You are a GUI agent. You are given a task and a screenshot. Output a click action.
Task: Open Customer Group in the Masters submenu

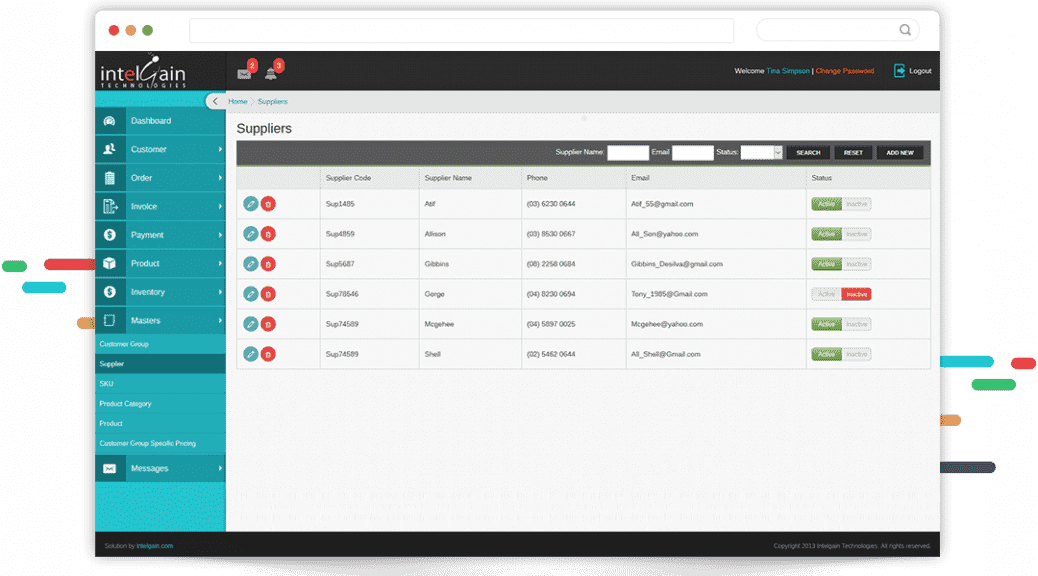coord(160,344)
